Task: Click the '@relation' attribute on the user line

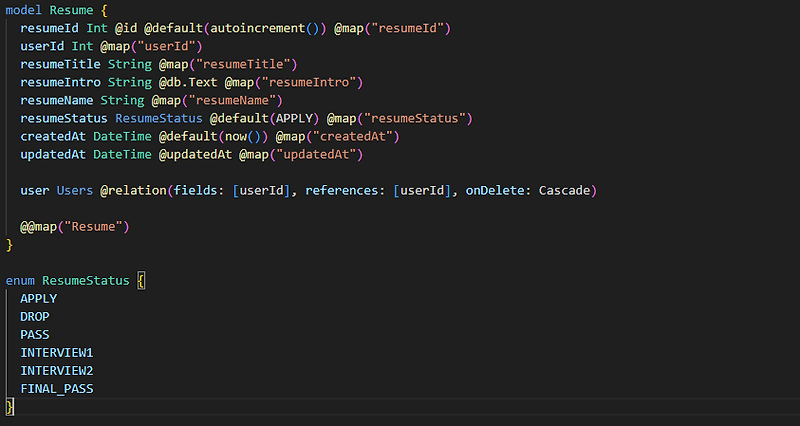Action: (x=133, y=190)
